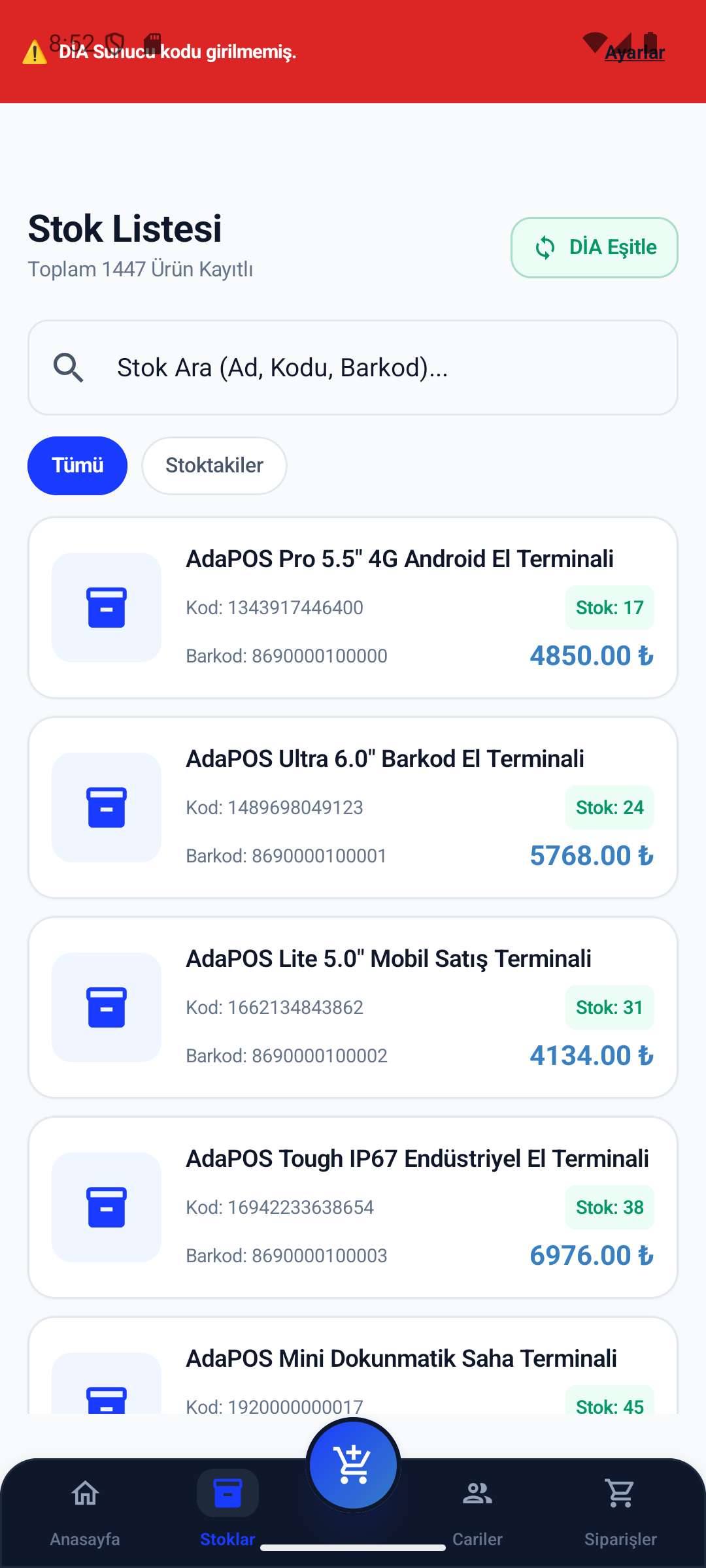This screenshot has width=706, height=1568.
Task: Enable the Stoktakiler filter chip
Action: click(x=214, y=466)
